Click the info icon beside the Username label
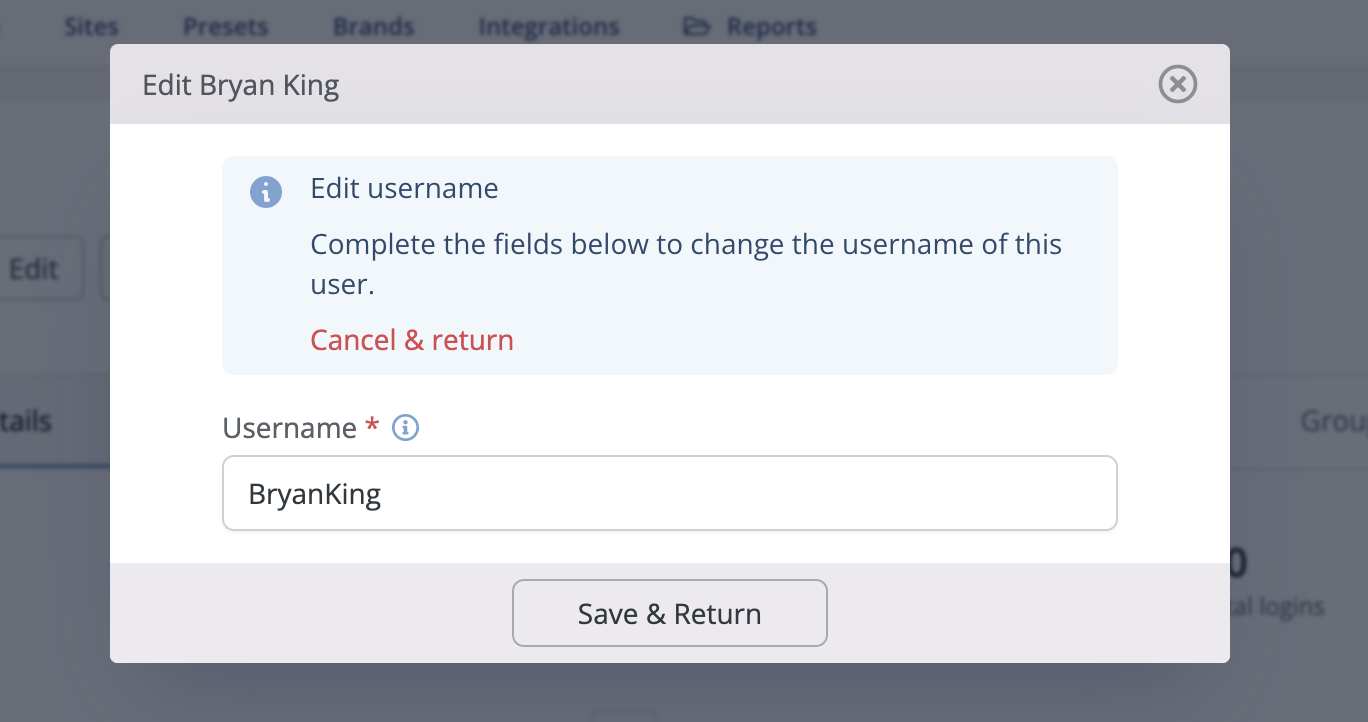 404,427
